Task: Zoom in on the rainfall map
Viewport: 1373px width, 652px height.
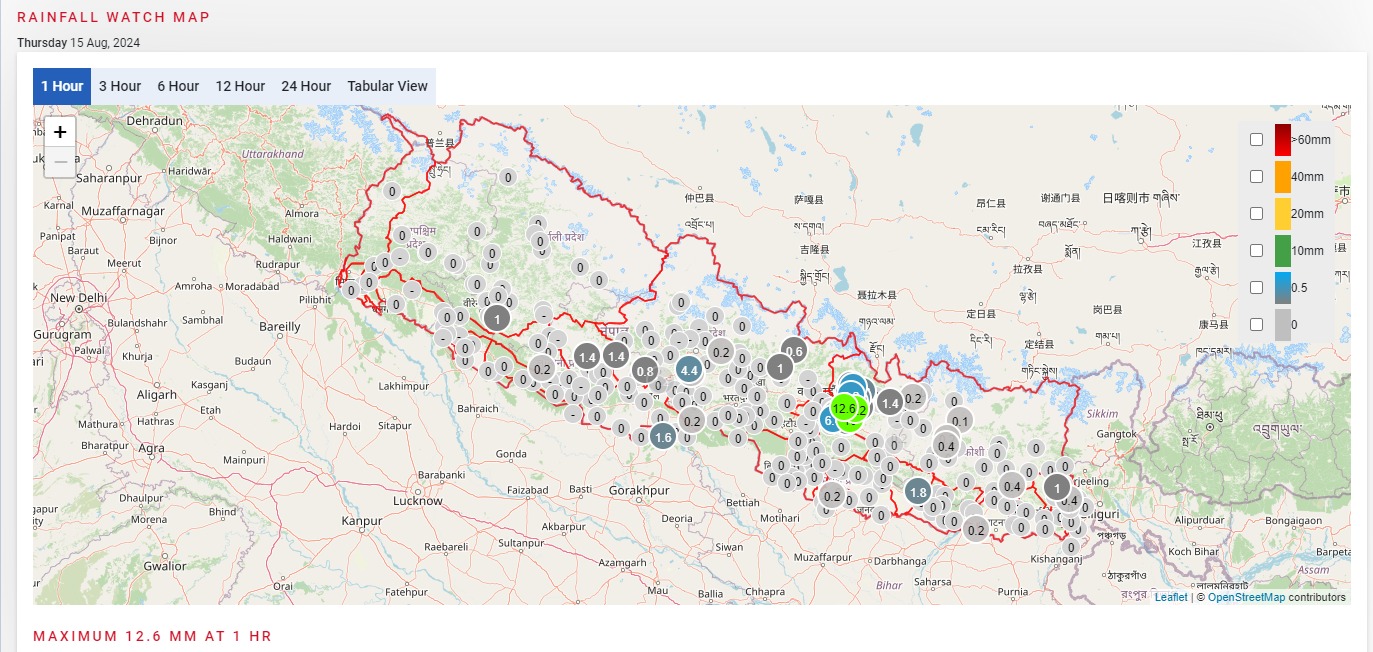Action: [60, 132]
